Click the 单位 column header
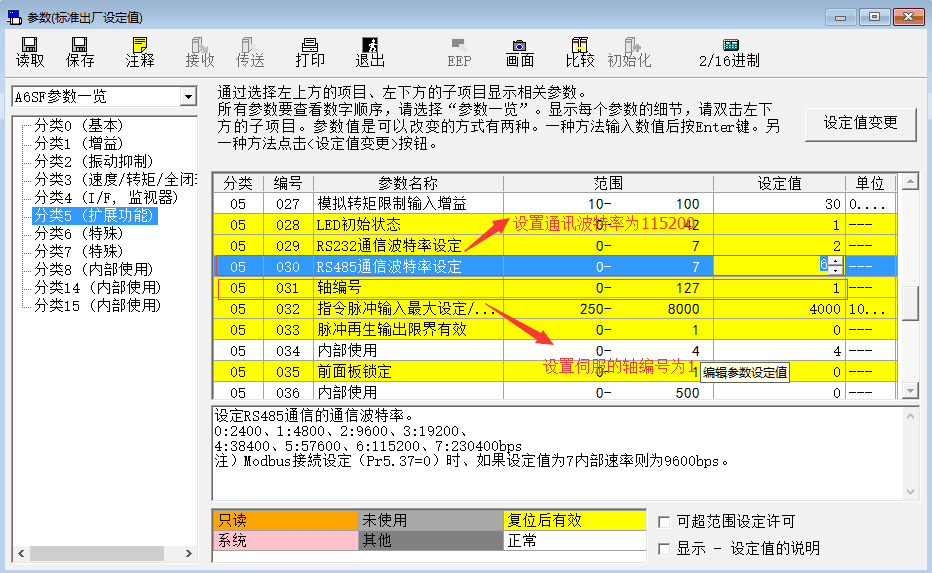 point(870,183)
